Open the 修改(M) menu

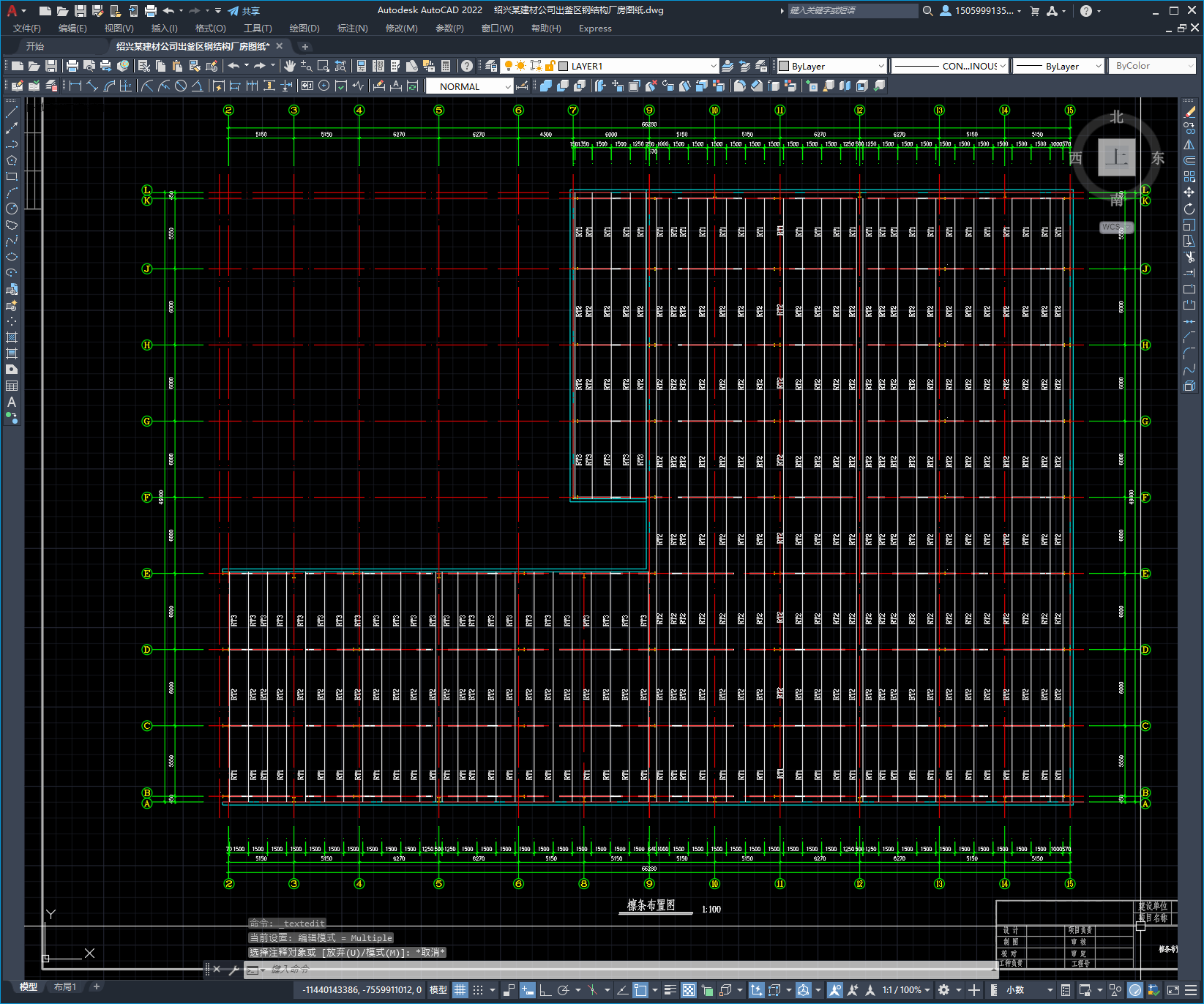pos(401,29)
